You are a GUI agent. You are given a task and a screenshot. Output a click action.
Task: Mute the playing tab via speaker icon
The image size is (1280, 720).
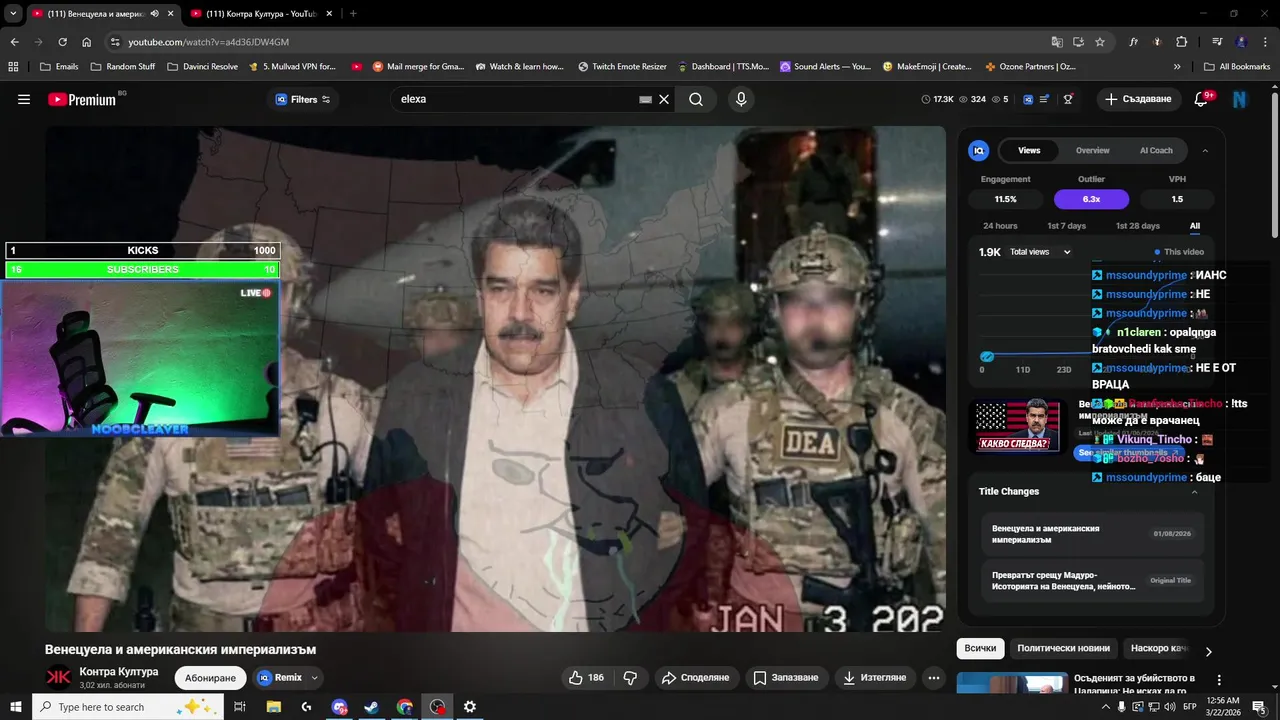tap(155, 13)
